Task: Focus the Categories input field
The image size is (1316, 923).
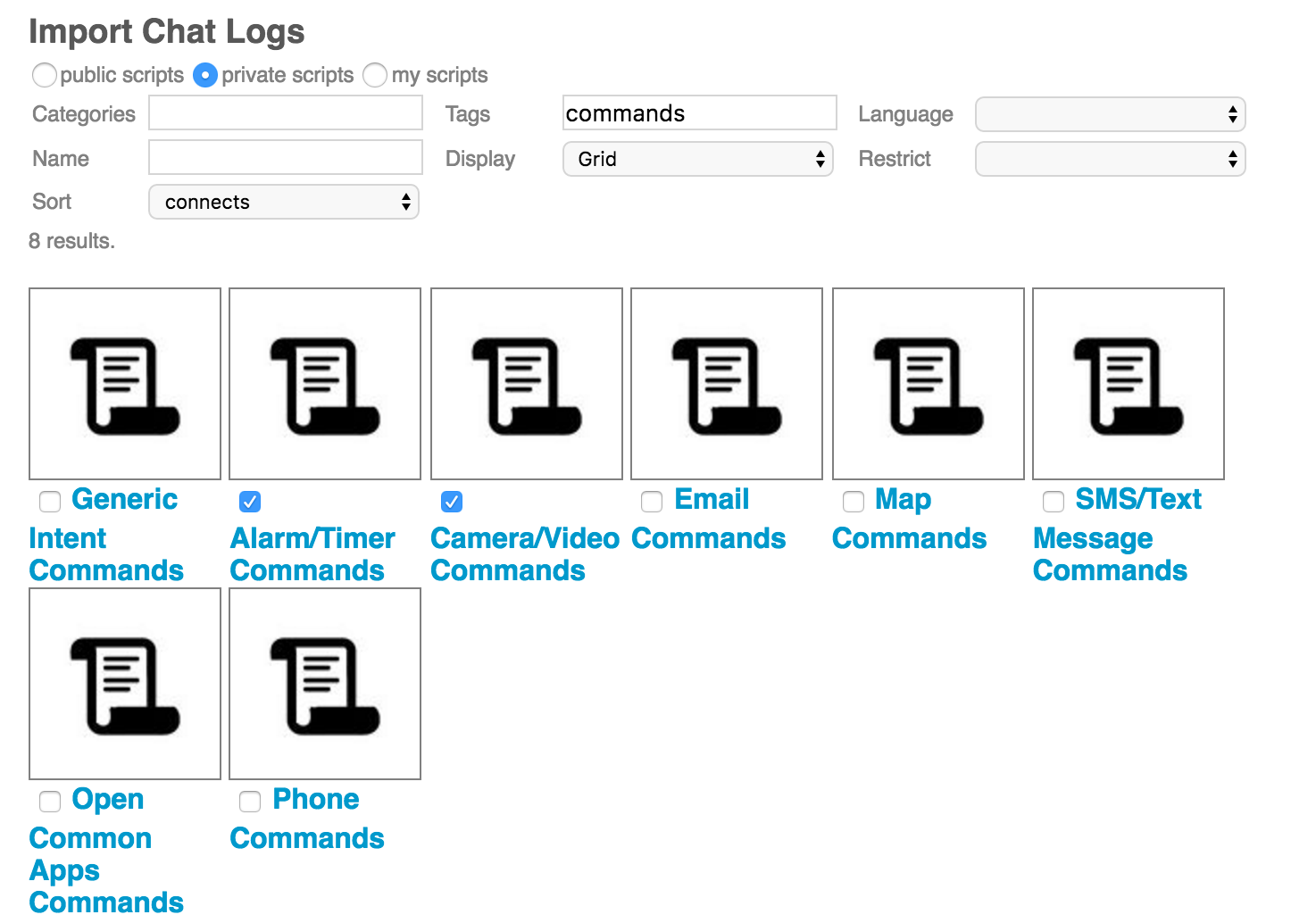Action: coord(286,113)
